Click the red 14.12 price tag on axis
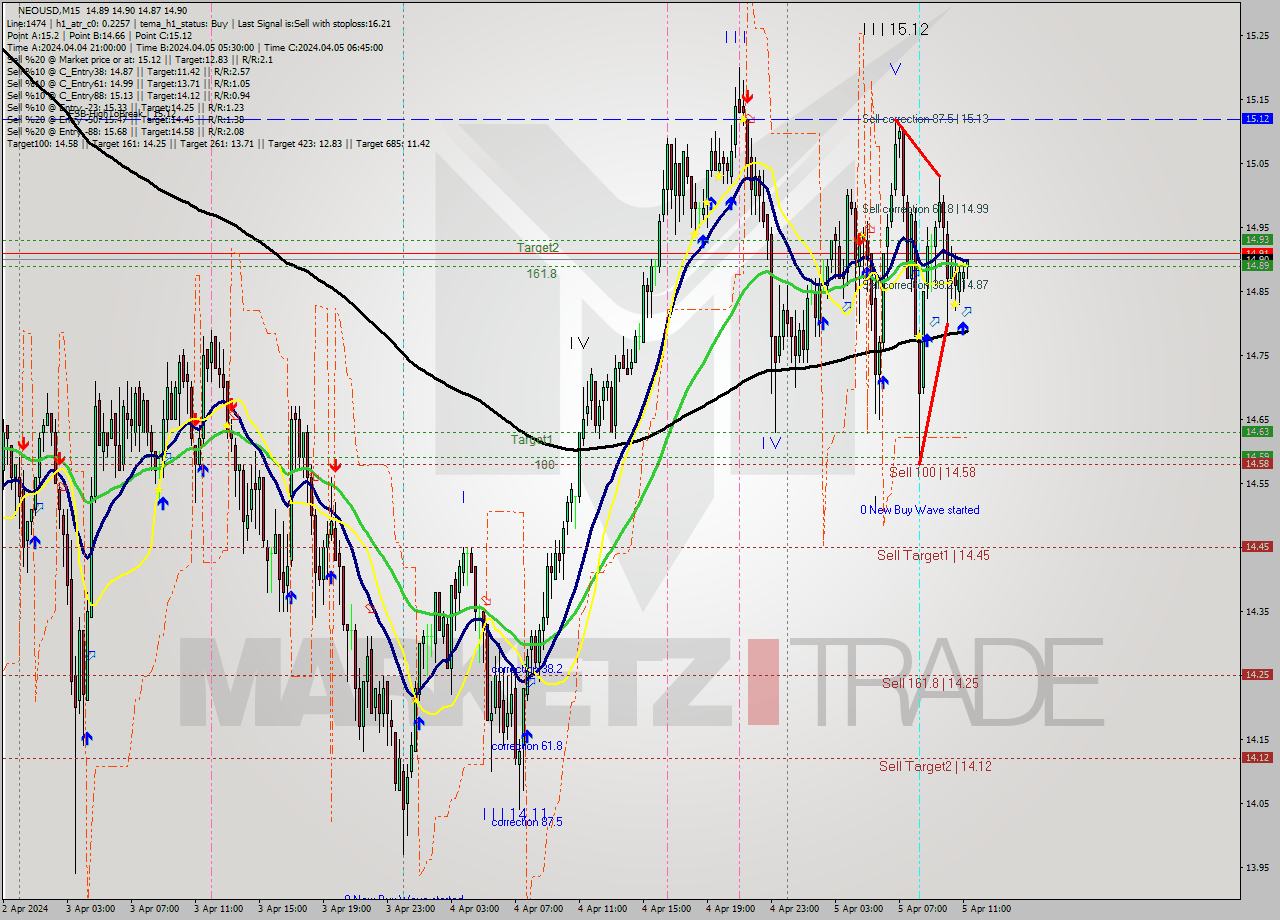The width and height of the screenshot is (1280, 920). [x=1256, y=757]
